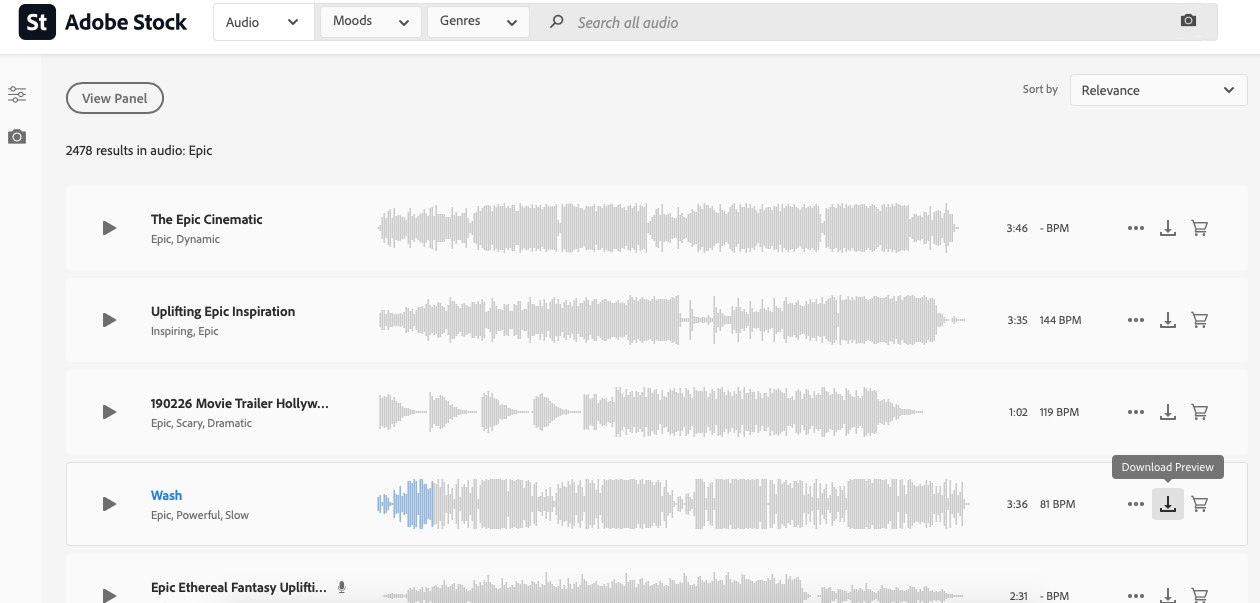Click the View Panel button

(x=115, y=98)
